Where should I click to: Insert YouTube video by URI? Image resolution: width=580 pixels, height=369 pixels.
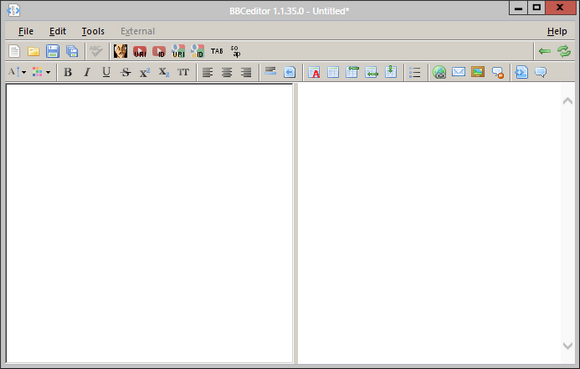pyautogui.click(x=140, y=51)
